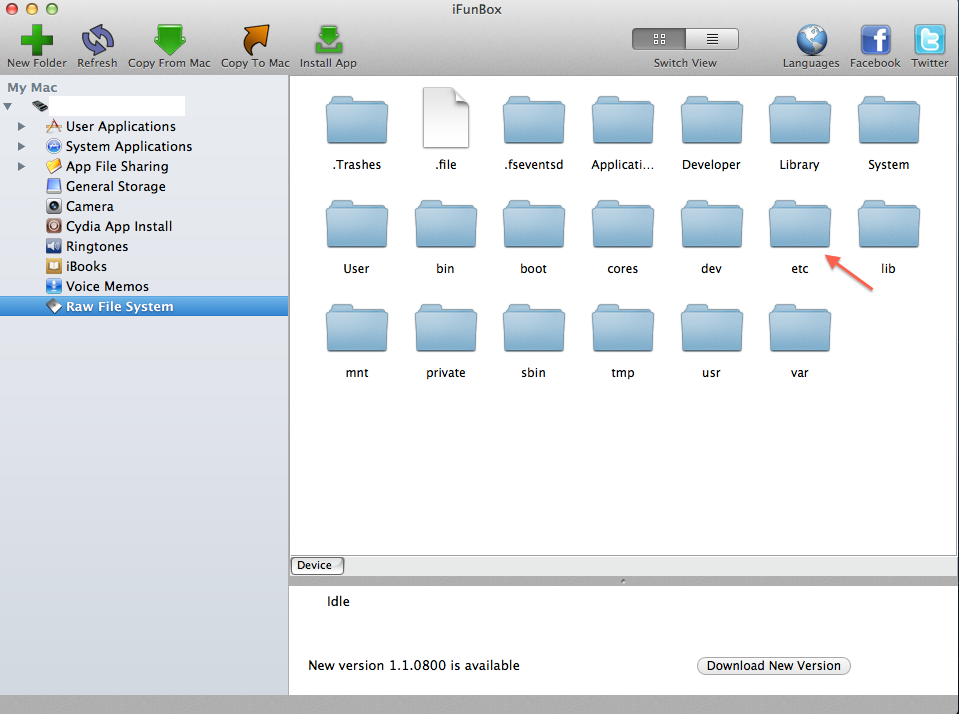Select the cores folder
The height and width of the screenshot is (714, 959).
623,225
